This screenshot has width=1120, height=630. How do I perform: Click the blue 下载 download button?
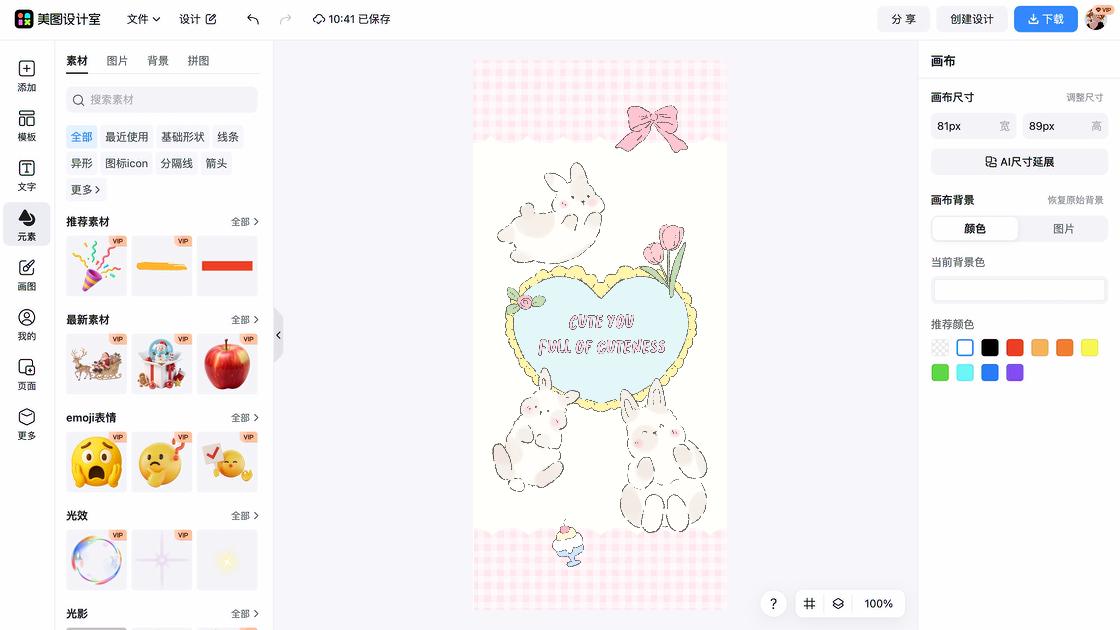1046,19
